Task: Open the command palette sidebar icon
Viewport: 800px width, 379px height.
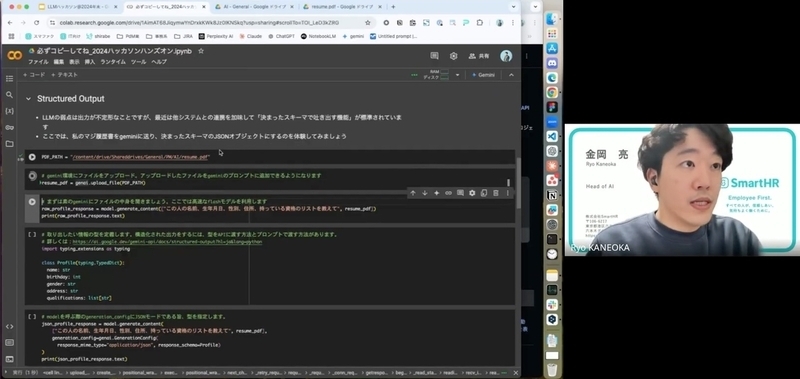Action: coord(9,343)
